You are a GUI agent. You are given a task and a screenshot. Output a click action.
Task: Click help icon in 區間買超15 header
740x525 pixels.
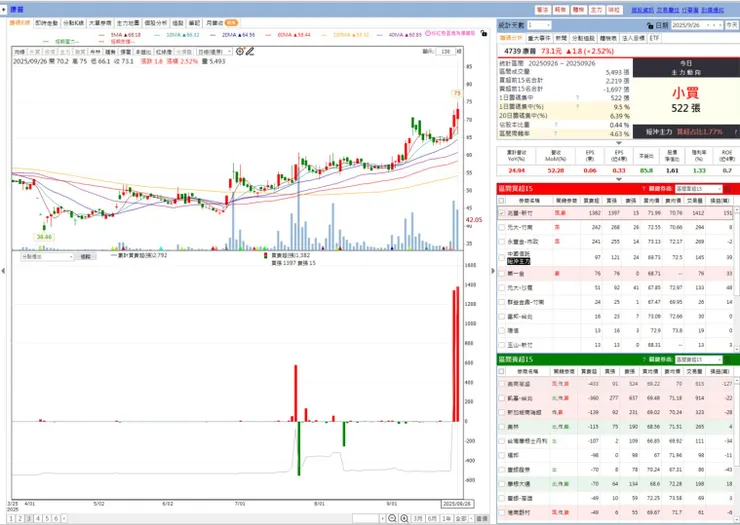644,189
